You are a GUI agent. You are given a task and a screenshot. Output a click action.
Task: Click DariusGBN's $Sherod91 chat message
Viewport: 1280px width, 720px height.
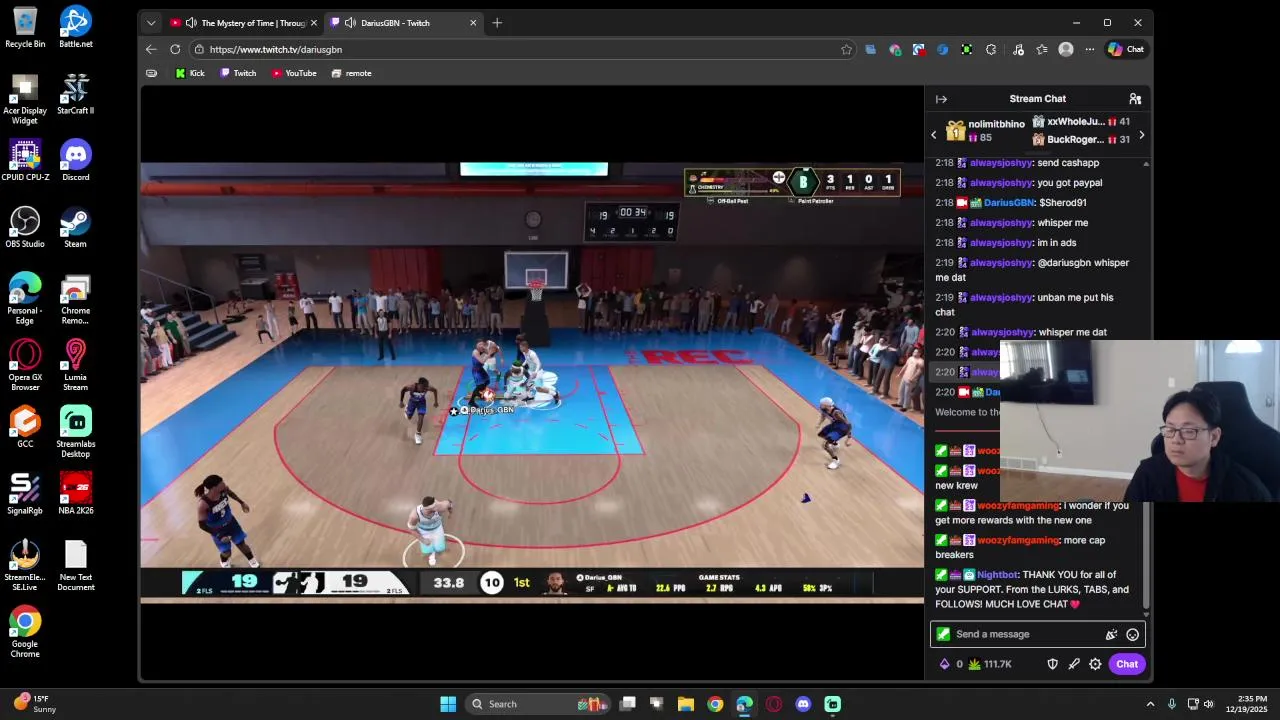1011,203
